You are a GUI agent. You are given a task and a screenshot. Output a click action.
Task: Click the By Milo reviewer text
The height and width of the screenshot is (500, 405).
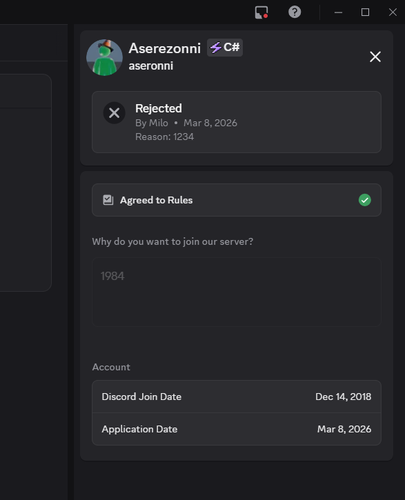152,123
